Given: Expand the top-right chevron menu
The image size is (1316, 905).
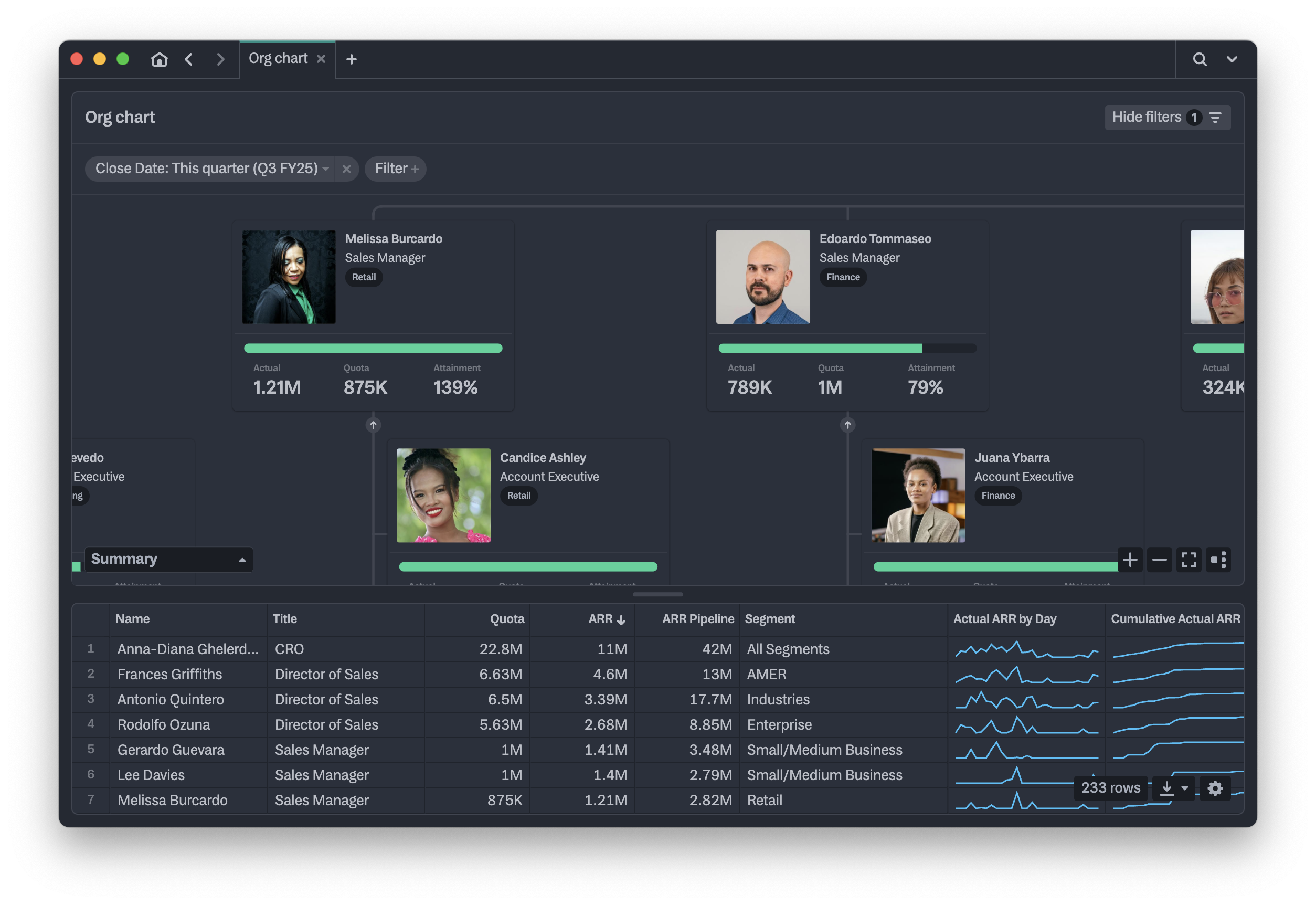Looking at the screenshot, I should pos(1232,59).
